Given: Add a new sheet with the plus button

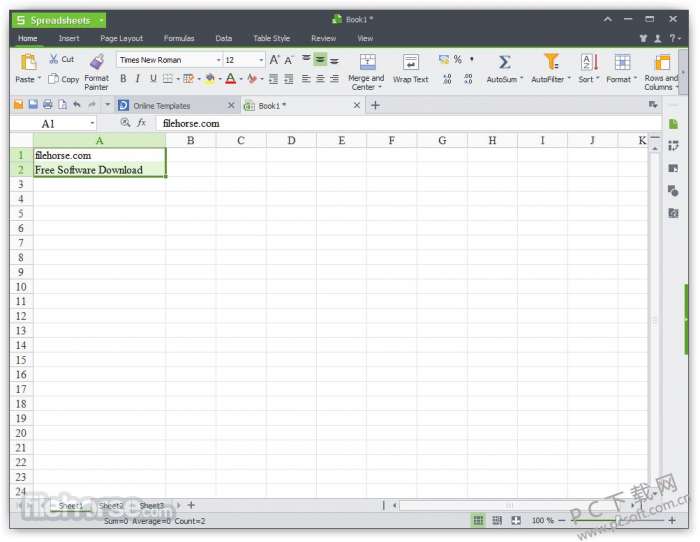Looking at the screenshot, I should (191, 505).
